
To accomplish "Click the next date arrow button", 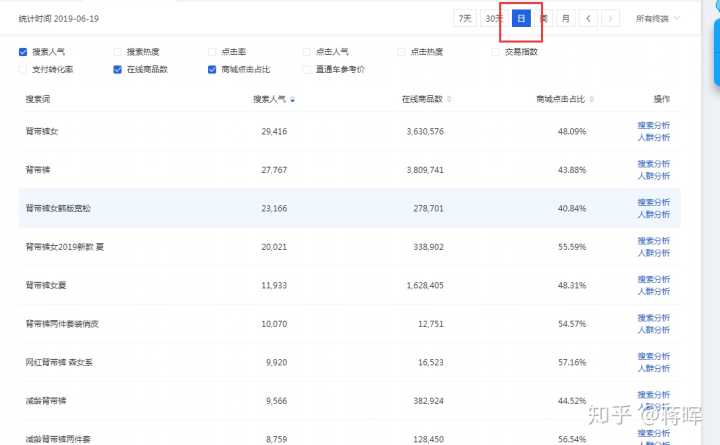I will 611,18.
